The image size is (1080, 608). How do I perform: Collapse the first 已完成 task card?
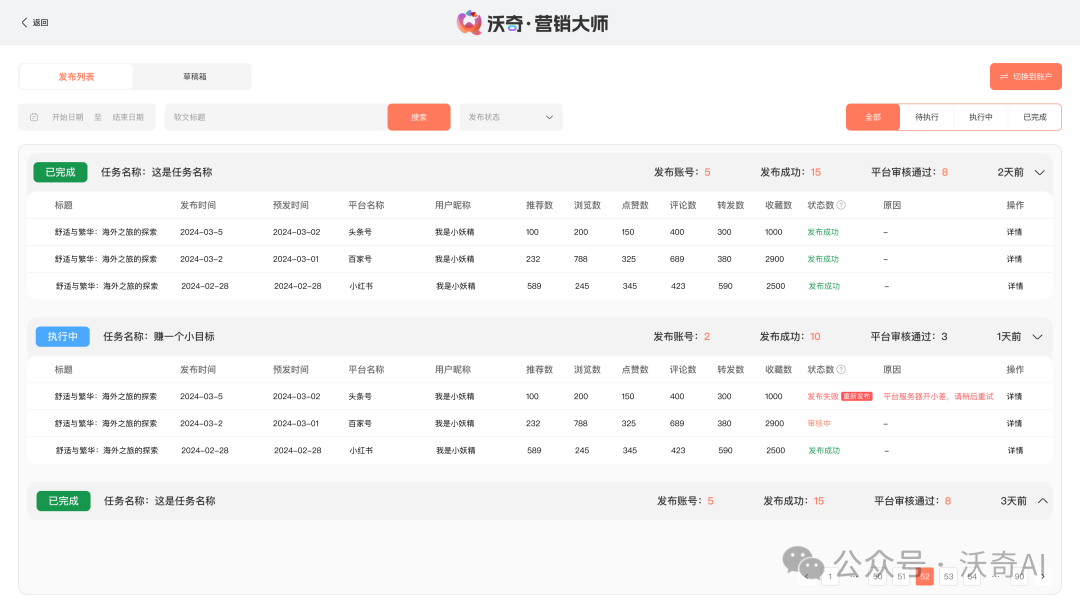[1039, 171]
